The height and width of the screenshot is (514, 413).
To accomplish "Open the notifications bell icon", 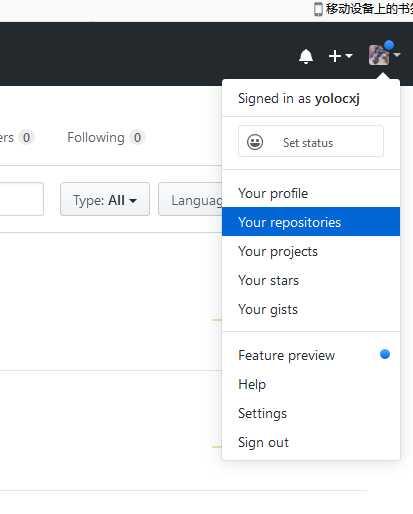I will click(306, 56).
